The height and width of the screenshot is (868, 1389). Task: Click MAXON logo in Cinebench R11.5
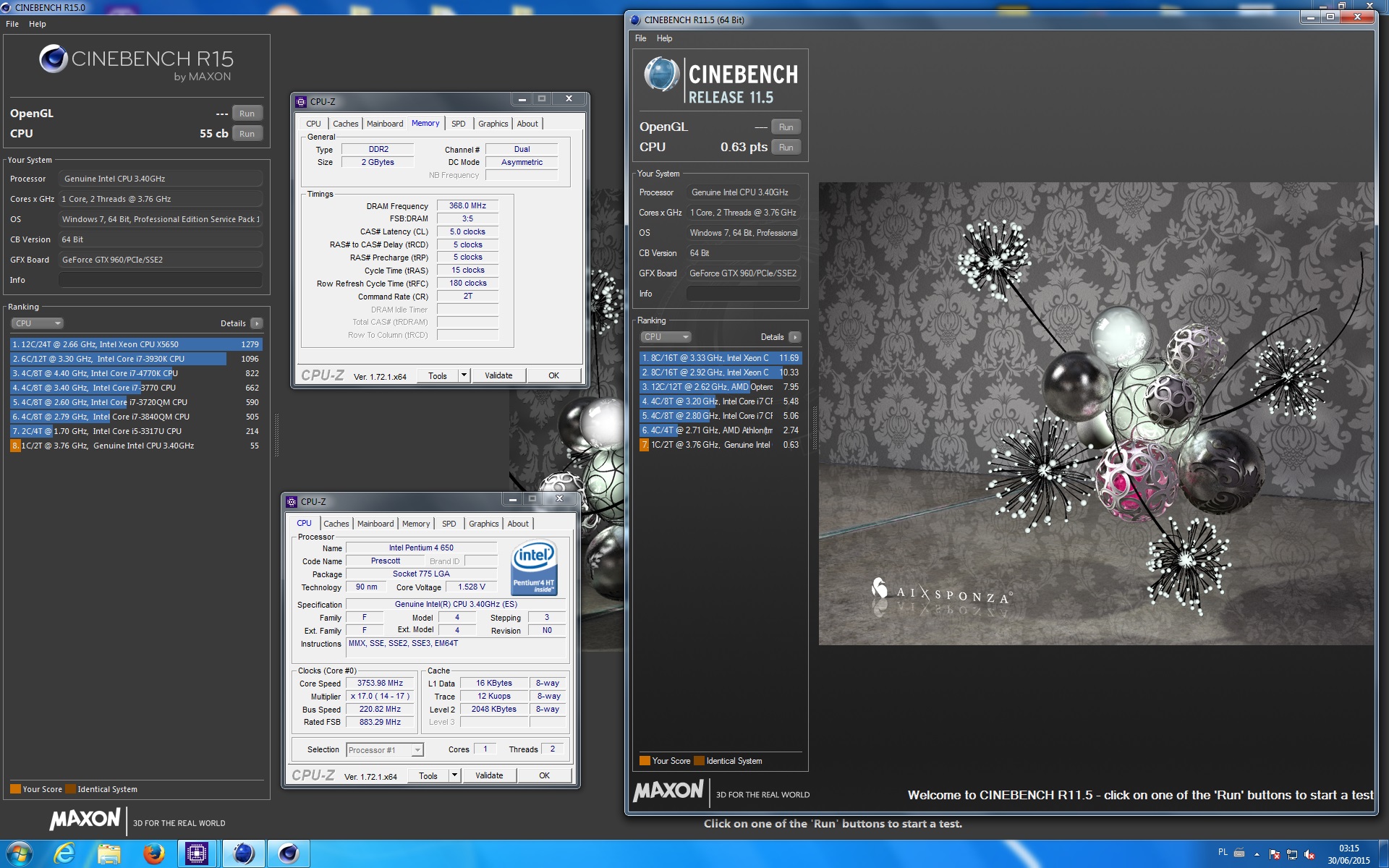[668, 791]
